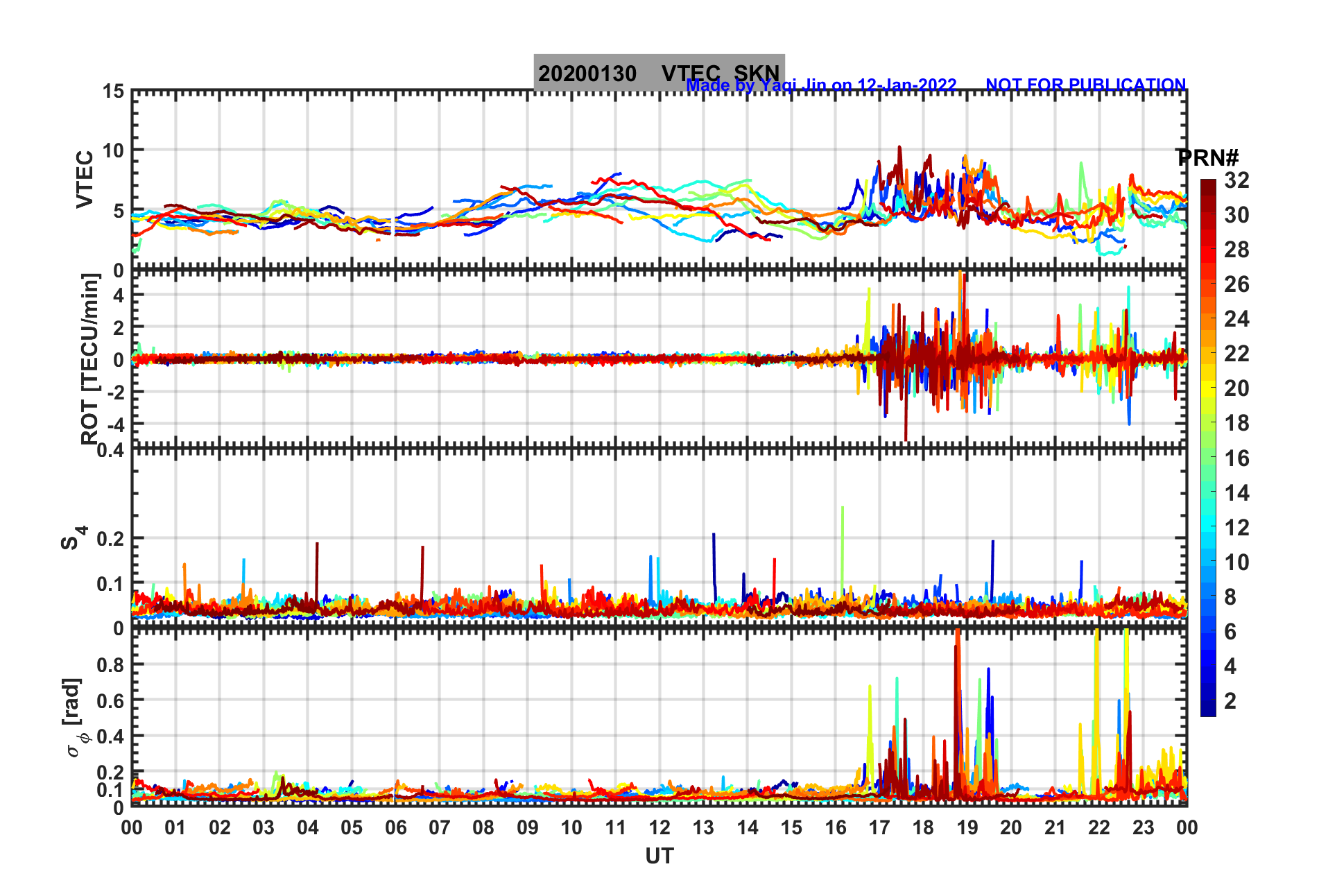Click the '12' label on the PRN colorbar
The height and width of the screenshot is (896, 1319).
1236,528
